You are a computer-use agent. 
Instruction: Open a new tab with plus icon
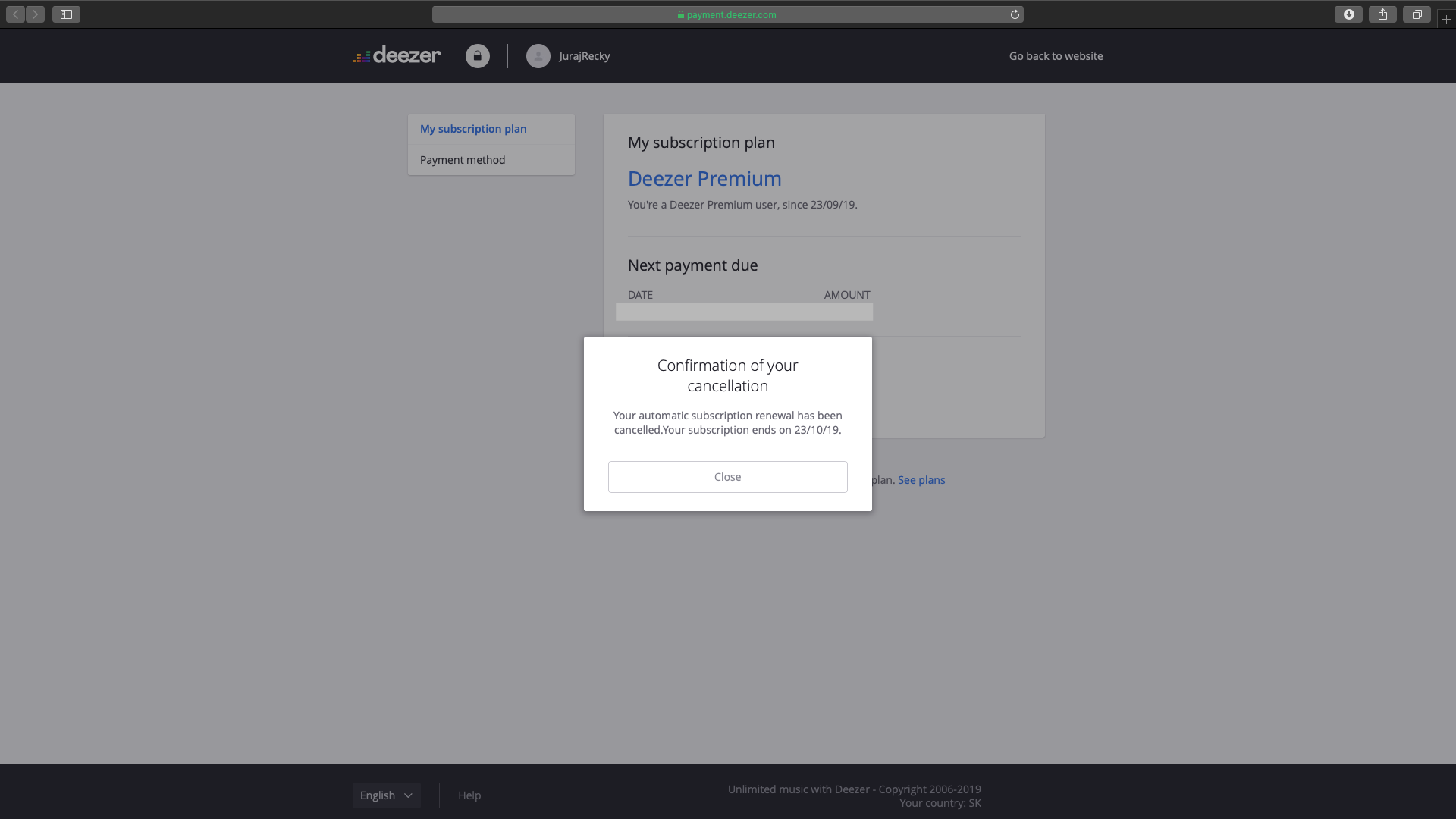click(x=1446, y=19)
